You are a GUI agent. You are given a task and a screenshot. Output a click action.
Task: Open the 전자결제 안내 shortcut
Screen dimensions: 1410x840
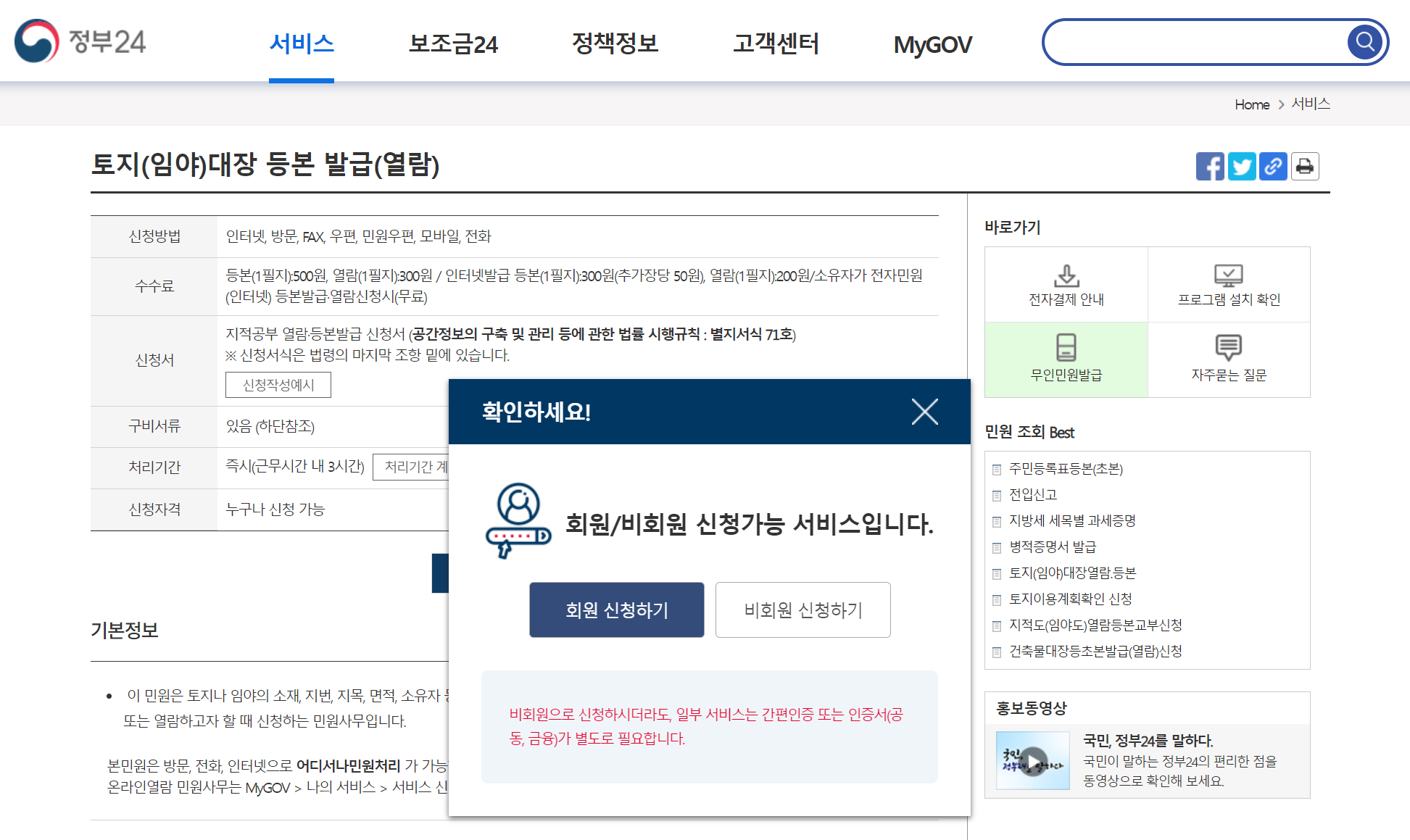point(1065,284)
